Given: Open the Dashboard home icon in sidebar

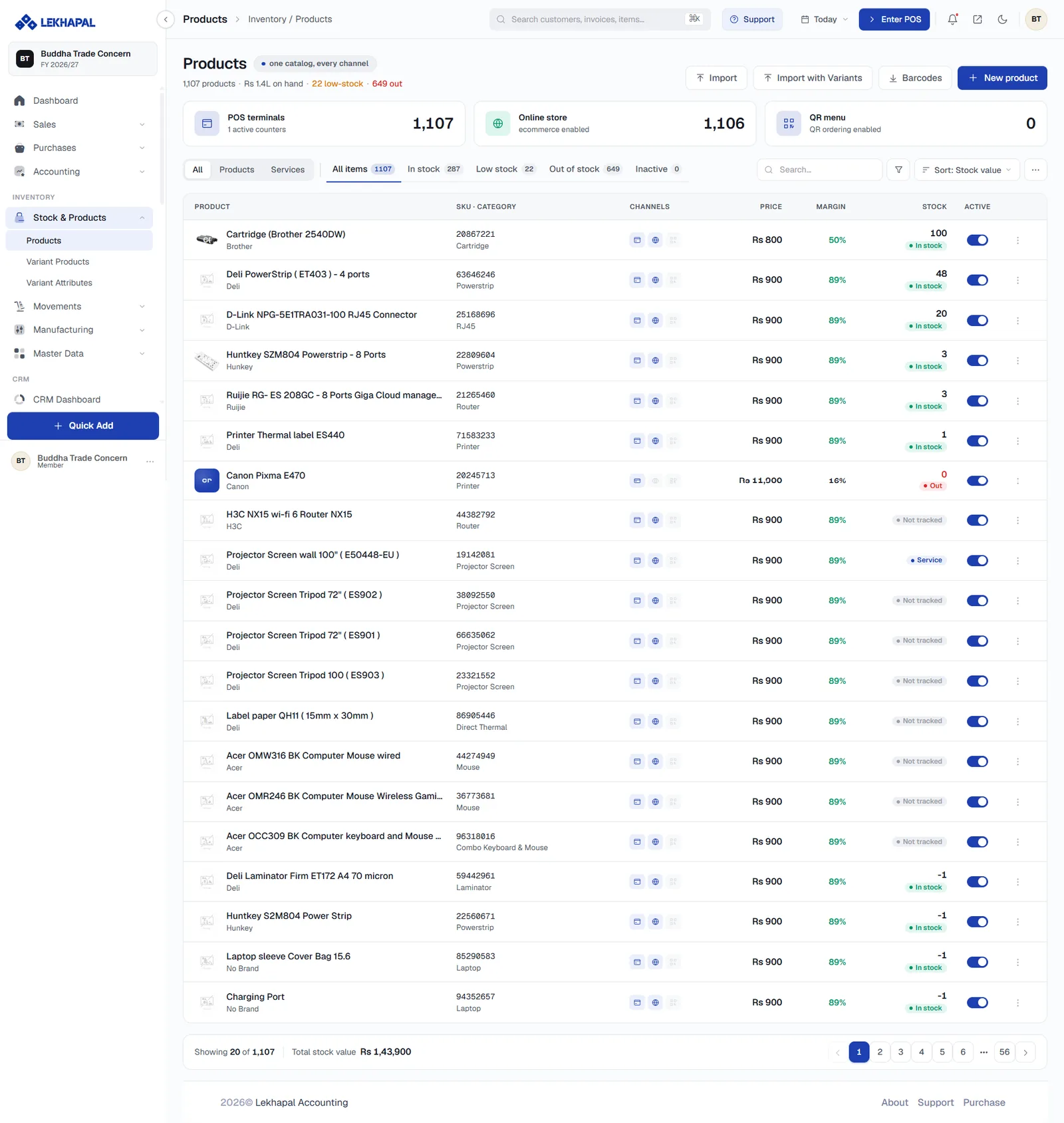Looking at the screenshot, I should point(19,100).
